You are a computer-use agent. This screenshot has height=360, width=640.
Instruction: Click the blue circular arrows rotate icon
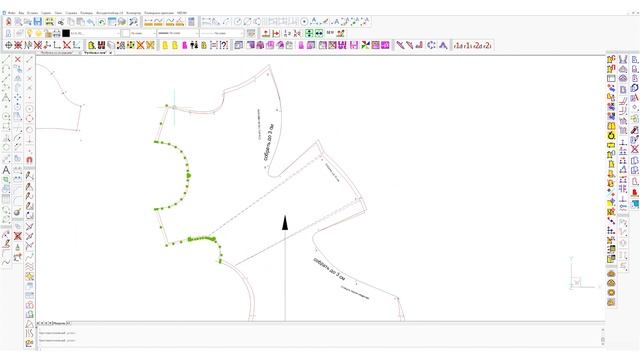click(x=431, y=45)
